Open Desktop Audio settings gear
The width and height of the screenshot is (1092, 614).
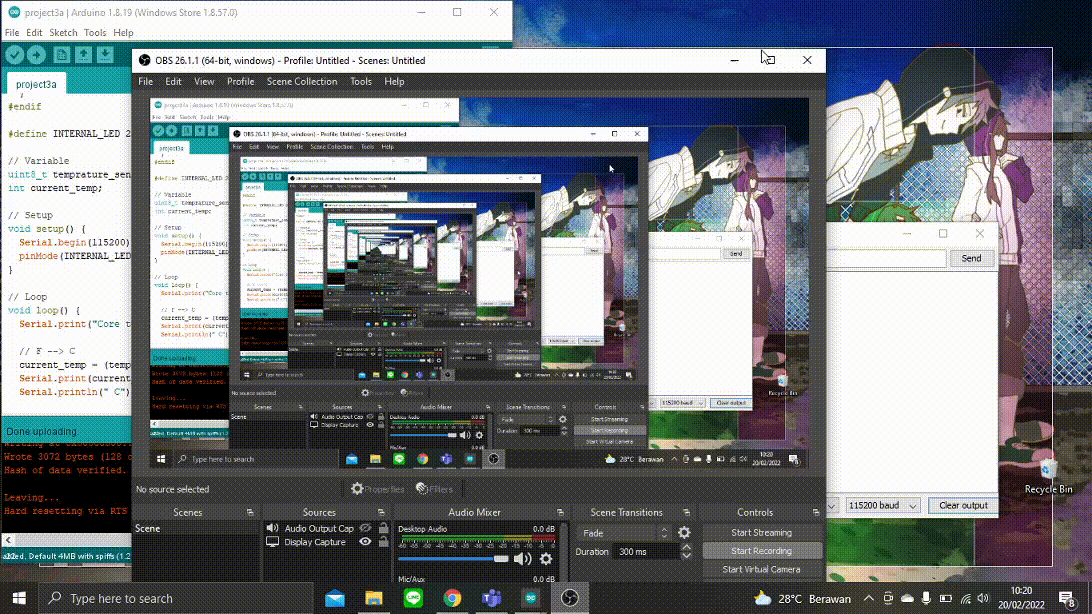point(546,558)
